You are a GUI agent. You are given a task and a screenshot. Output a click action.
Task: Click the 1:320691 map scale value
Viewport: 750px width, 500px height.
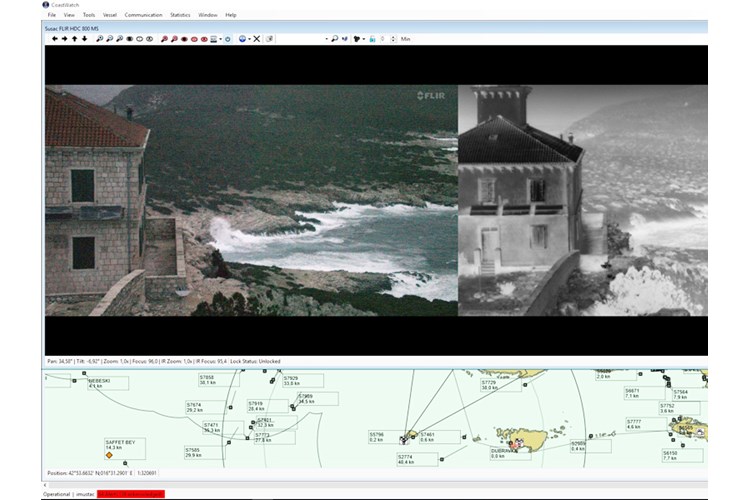click(147, 473)
